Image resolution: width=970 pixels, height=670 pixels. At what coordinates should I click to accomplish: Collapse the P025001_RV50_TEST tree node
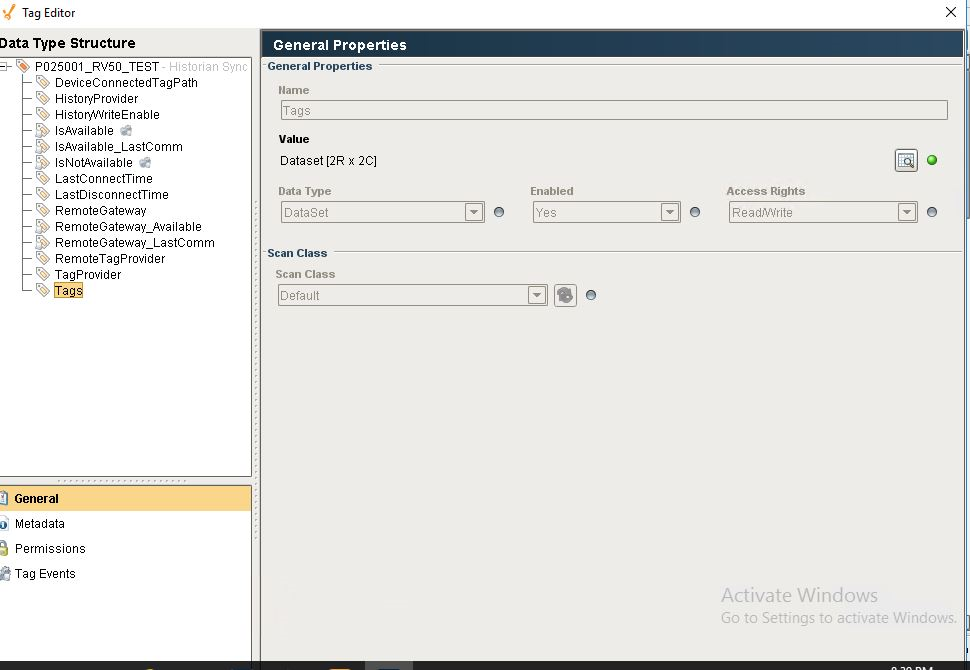pyautogui.click(x=4, y=66)
